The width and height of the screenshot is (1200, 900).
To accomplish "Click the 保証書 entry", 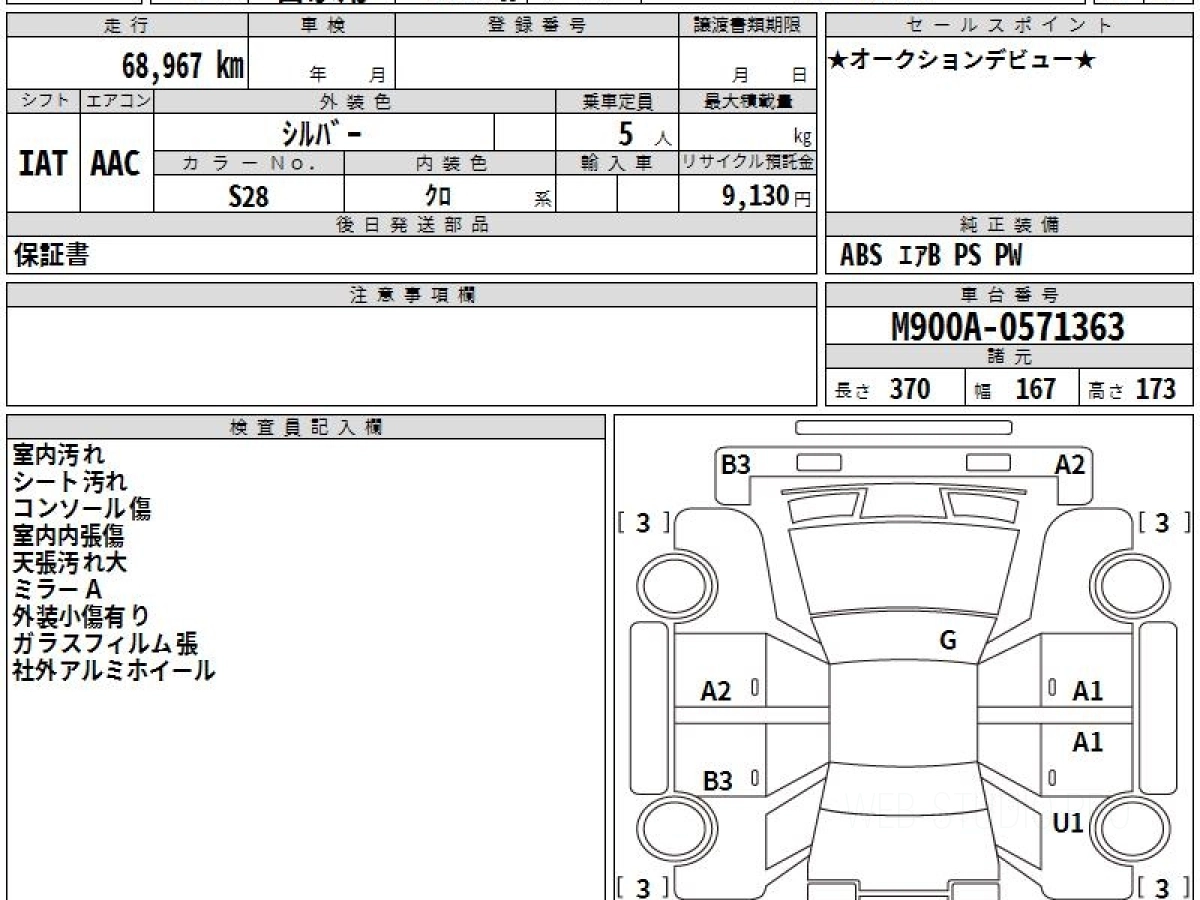I will coord(51,255).
